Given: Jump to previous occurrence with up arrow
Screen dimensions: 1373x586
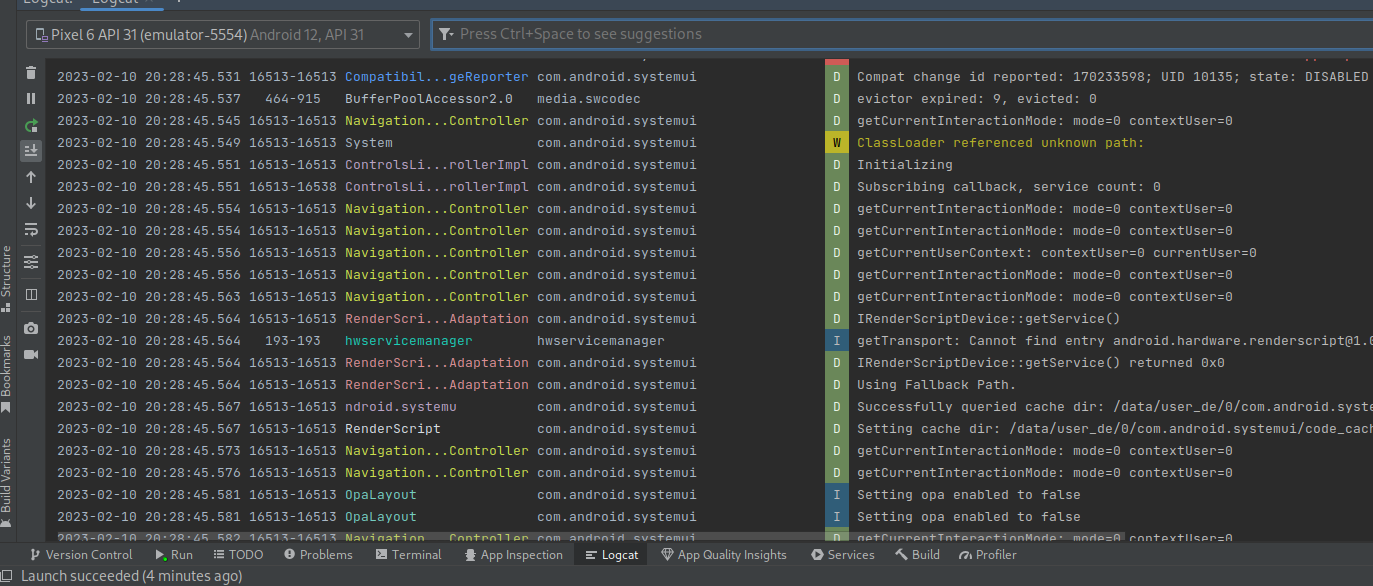Looking at the screenshot, I should 30,177.
